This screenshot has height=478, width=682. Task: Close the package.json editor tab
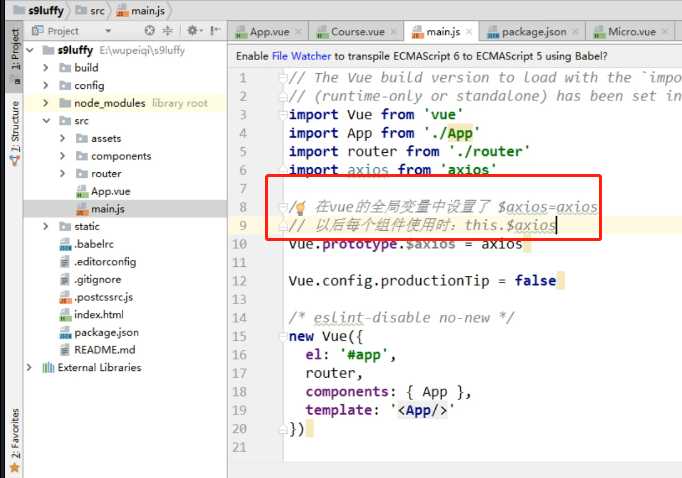click(575, 31)
